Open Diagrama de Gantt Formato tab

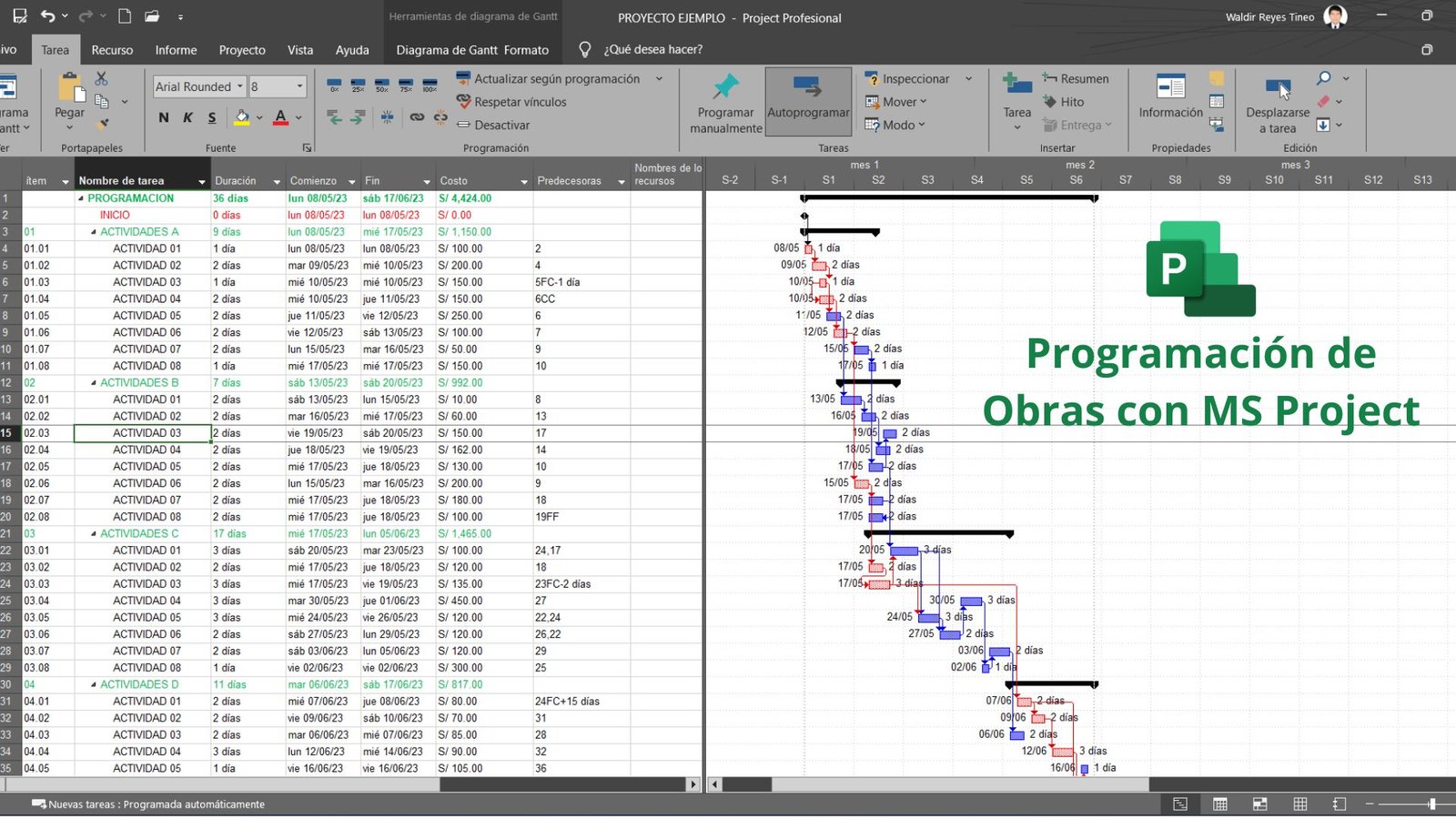(472, 50)
